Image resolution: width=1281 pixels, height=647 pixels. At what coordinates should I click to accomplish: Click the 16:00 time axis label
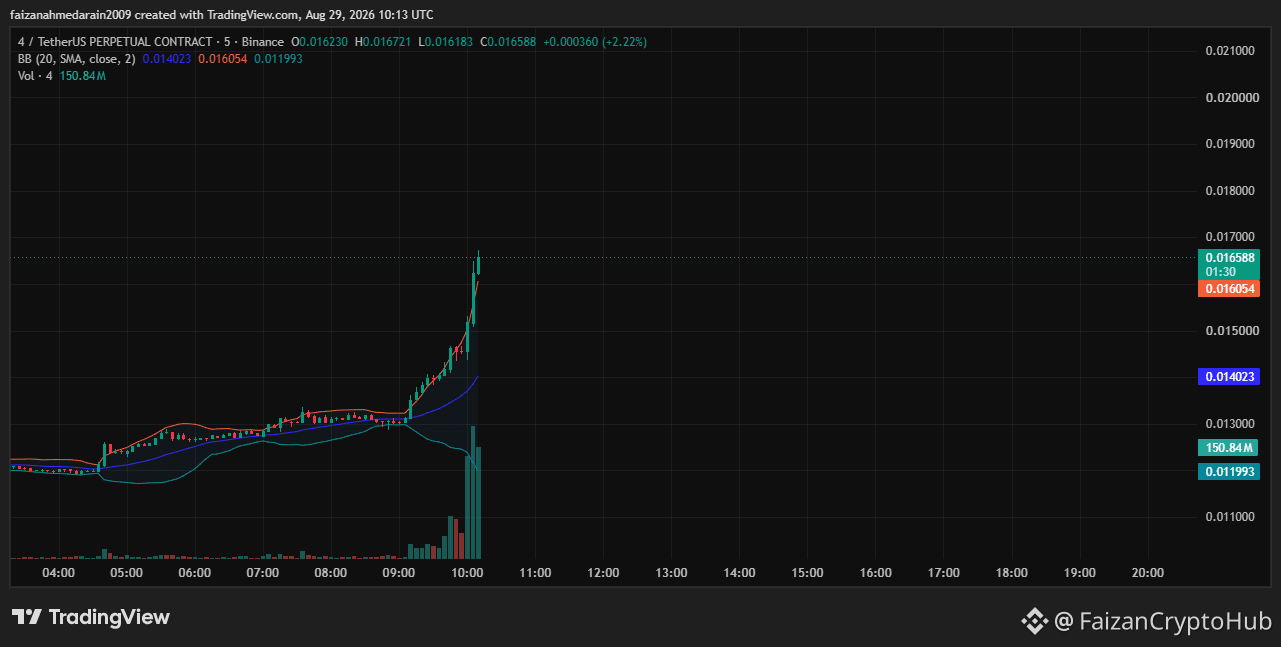coord(875,573)
